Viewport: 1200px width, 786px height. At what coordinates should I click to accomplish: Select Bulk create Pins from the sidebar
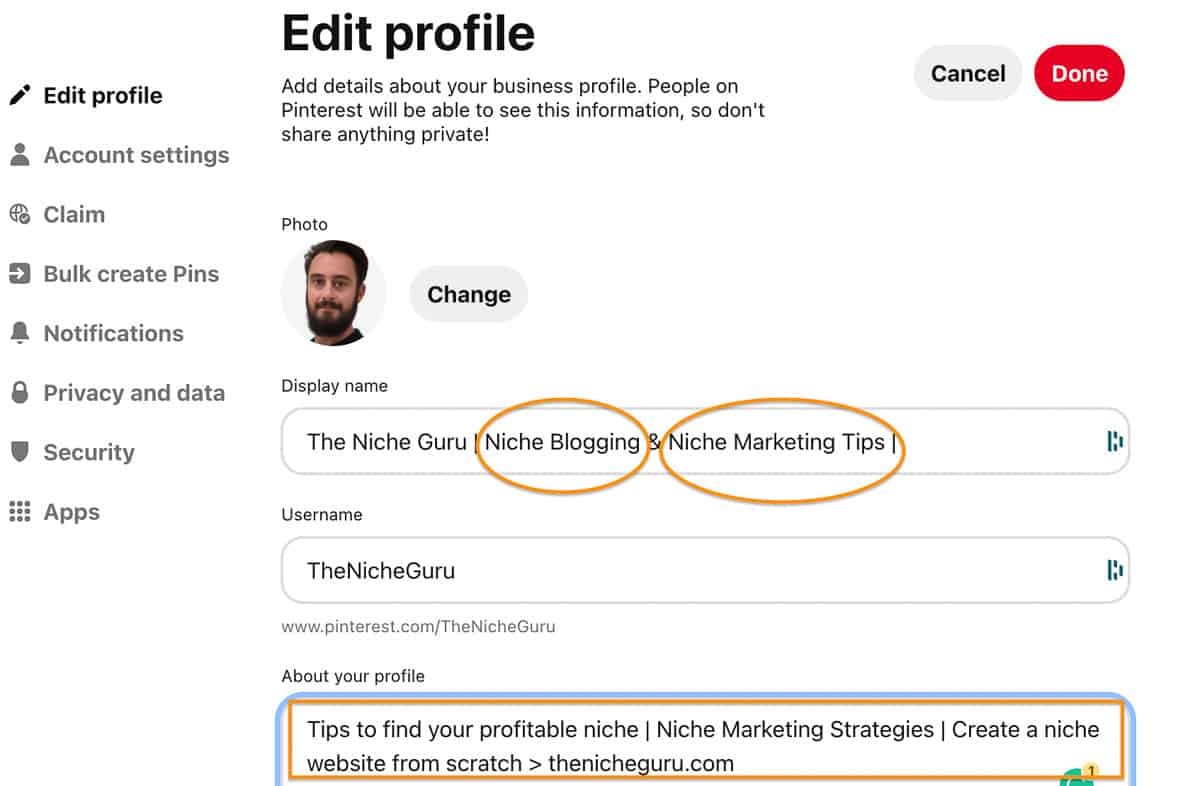[131, 273]
